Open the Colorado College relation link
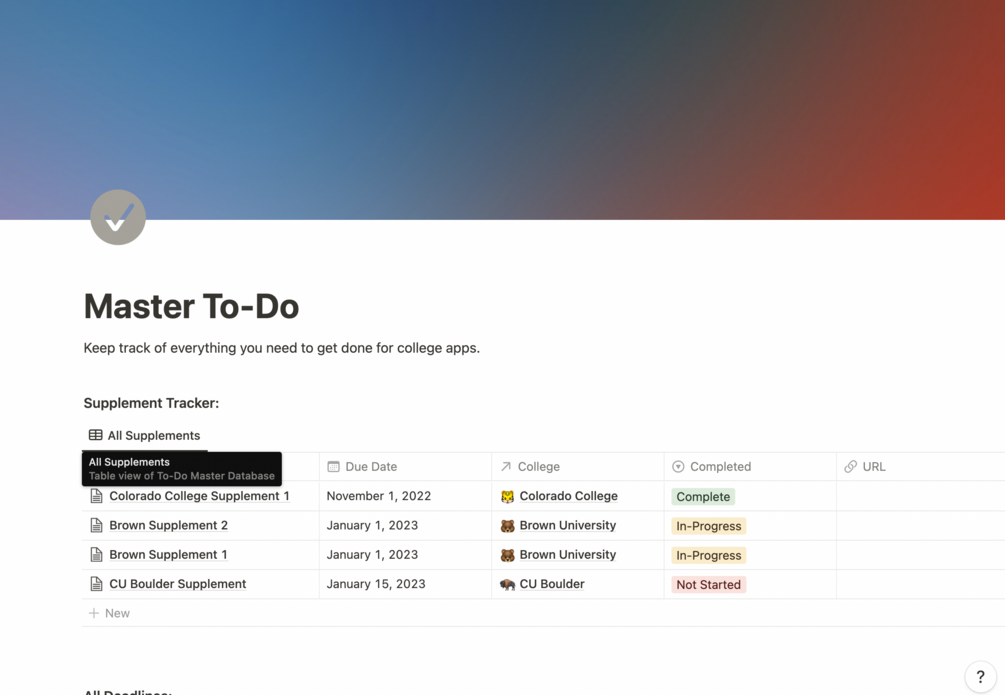1005x695 pixels. click(x=569, y=496)
